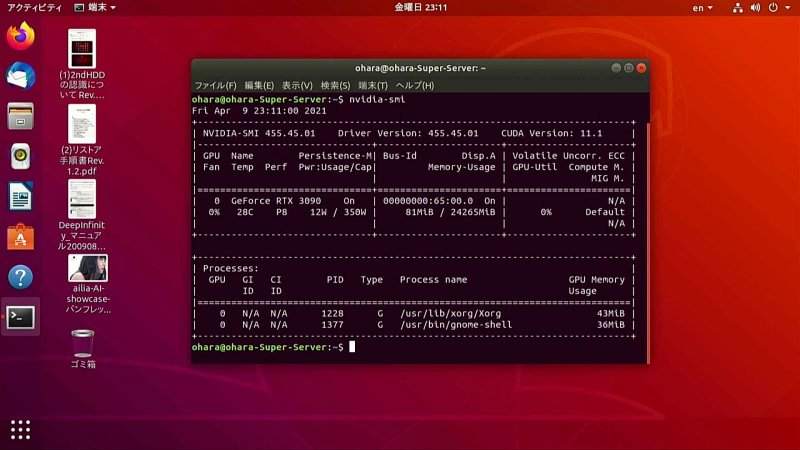Image resolution: width=800 pixels, height=450 pixels.
Task: Open the power system menu icon
Action: point(773,8)
